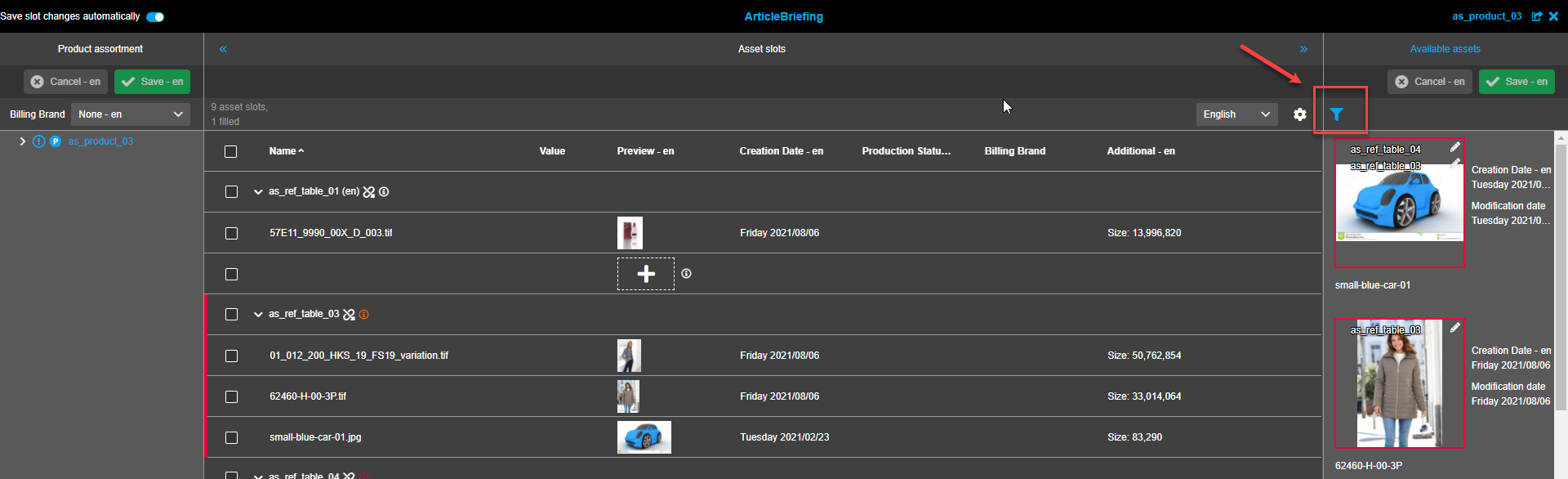Open the English language dropdown
1568x479 pixels.
[1237, 114]
